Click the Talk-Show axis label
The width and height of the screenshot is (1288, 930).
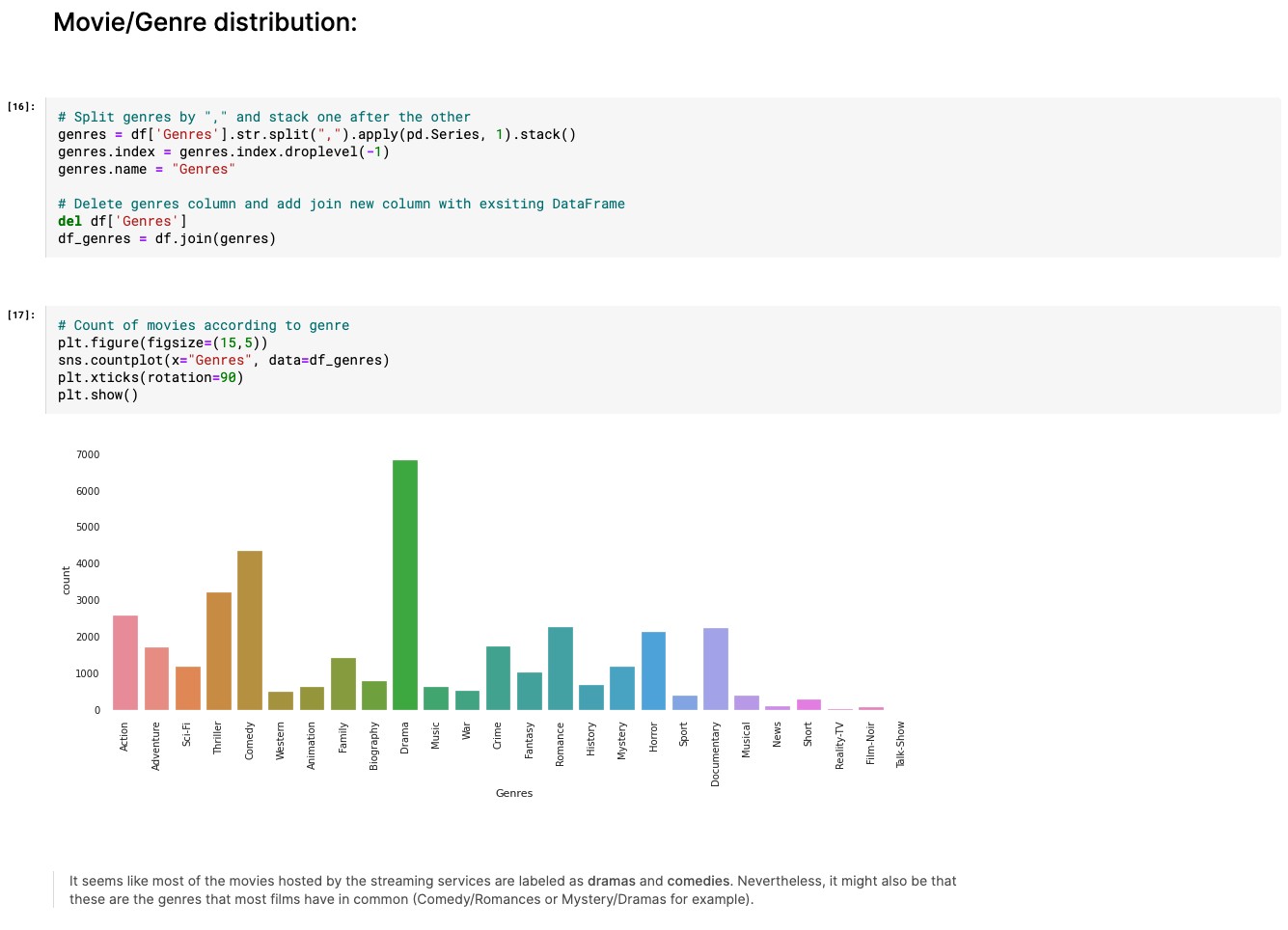pyautogui.click(x=900, y=741)
